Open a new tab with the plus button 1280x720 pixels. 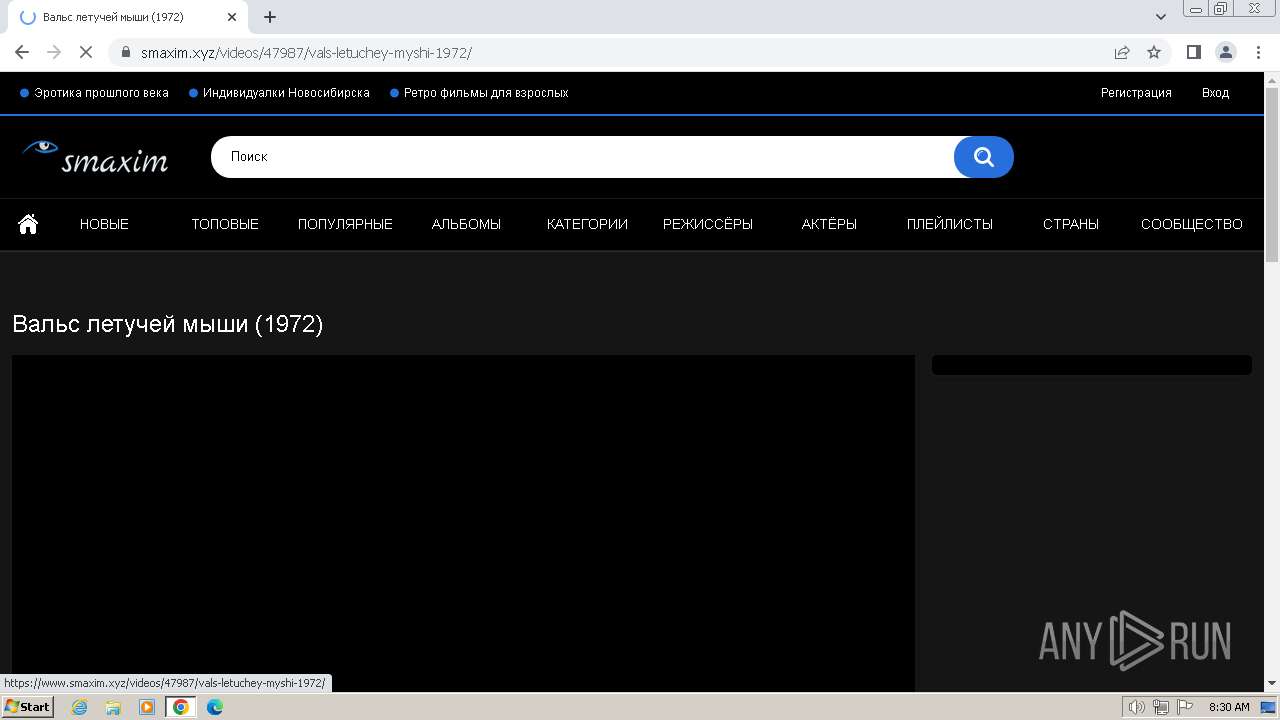(270, 17)
